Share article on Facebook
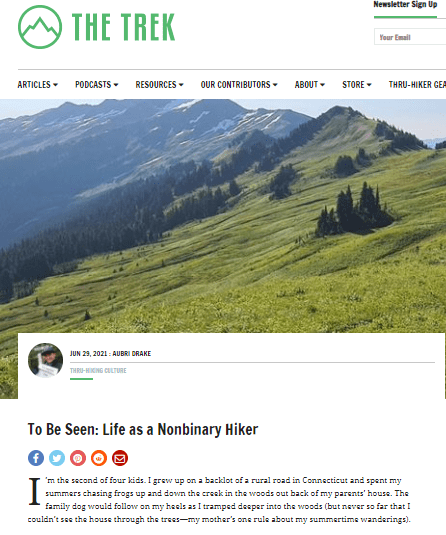 coord(36,458)
